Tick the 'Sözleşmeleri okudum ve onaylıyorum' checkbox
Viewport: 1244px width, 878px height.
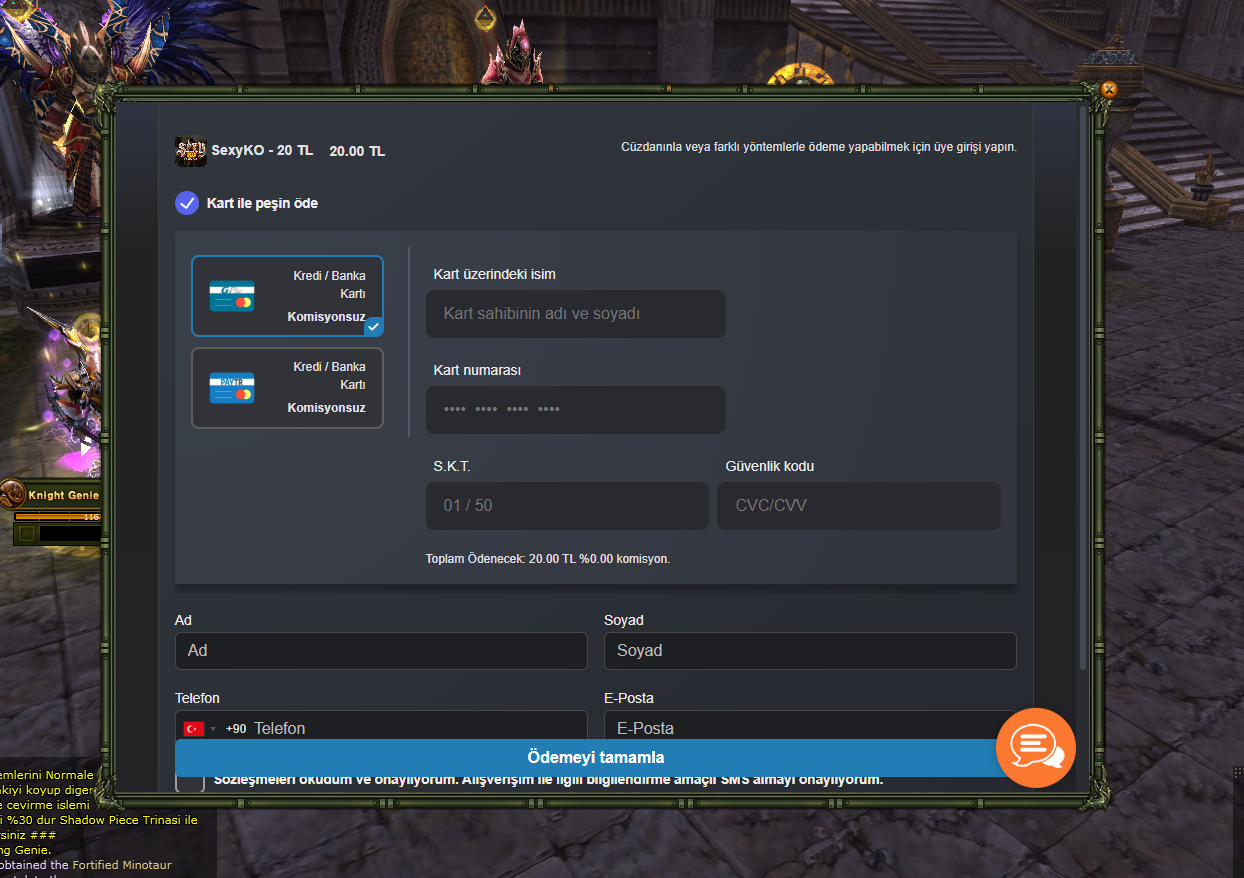pos(190,783)
